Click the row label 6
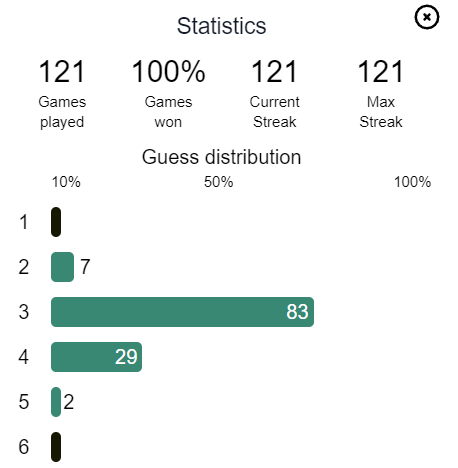The image size is (458, 468). (24, 447)
